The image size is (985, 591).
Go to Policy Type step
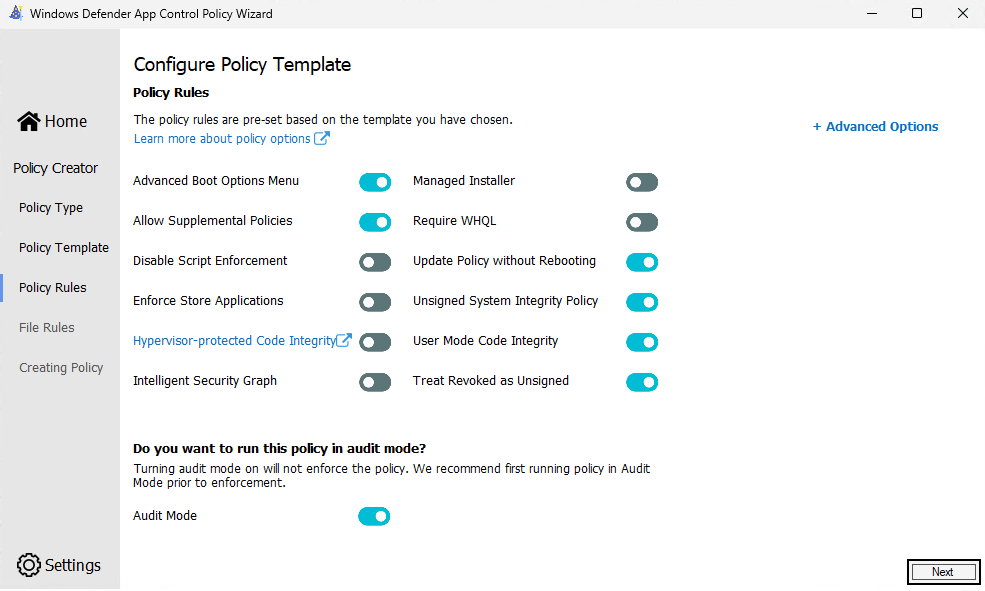click(x=51, y=208)
